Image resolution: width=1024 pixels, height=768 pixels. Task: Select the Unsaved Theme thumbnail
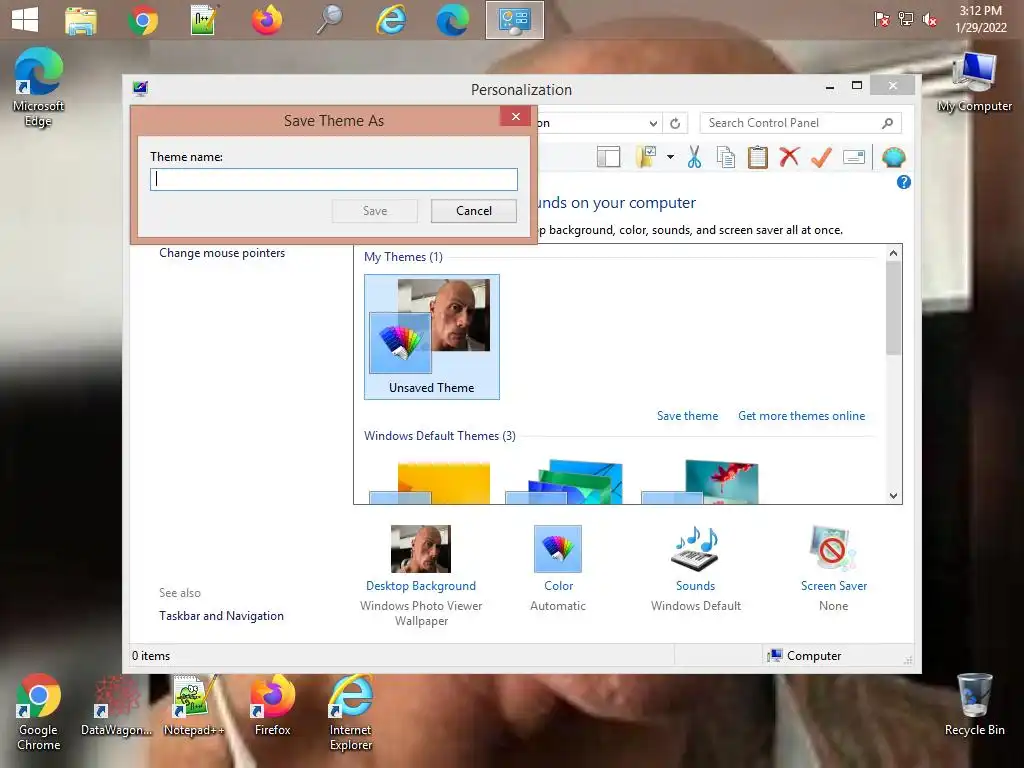(x=432, y=336)
